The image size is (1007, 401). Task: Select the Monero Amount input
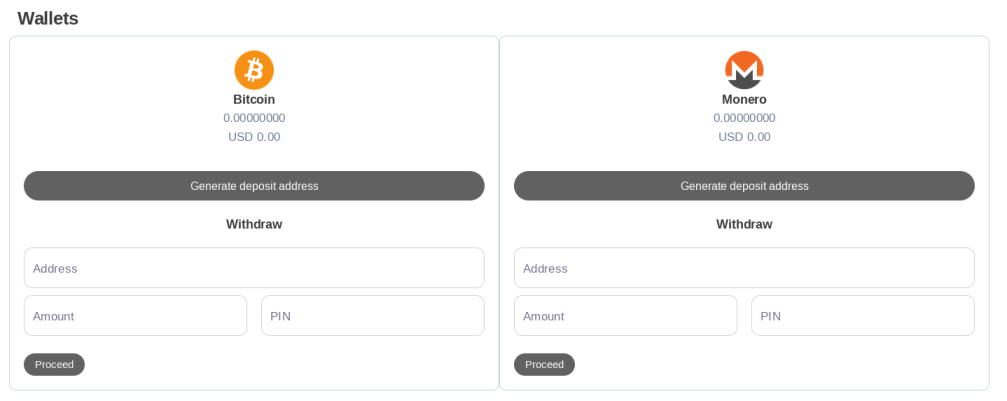625,316
